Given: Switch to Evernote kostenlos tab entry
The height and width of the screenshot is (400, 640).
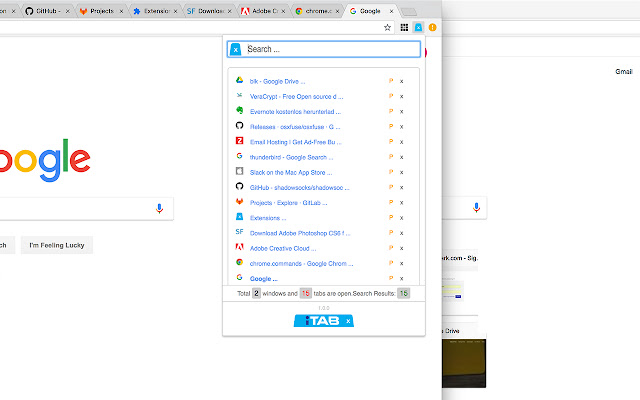Looking at the screenshot, I should (295, 111).
